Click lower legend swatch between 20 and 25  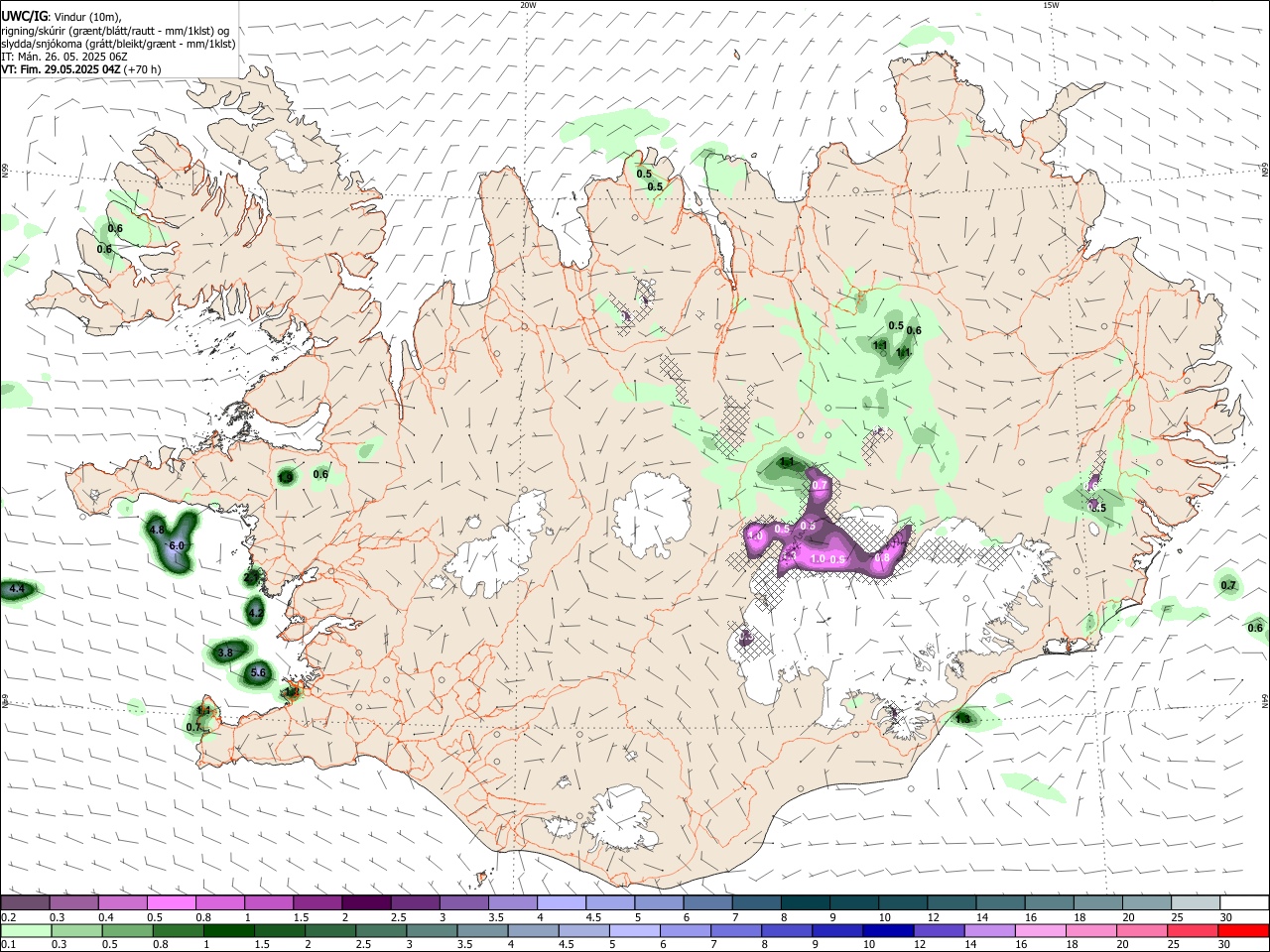1142,930
